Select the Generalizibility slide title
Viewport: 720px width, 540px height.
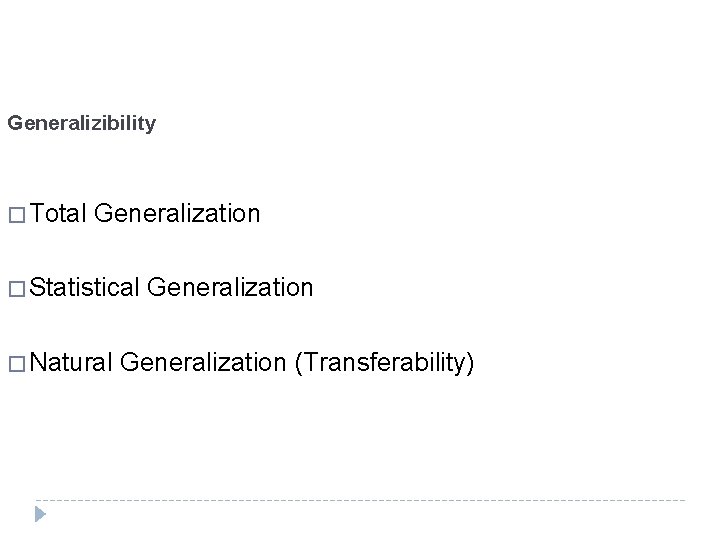pos(81,124)
